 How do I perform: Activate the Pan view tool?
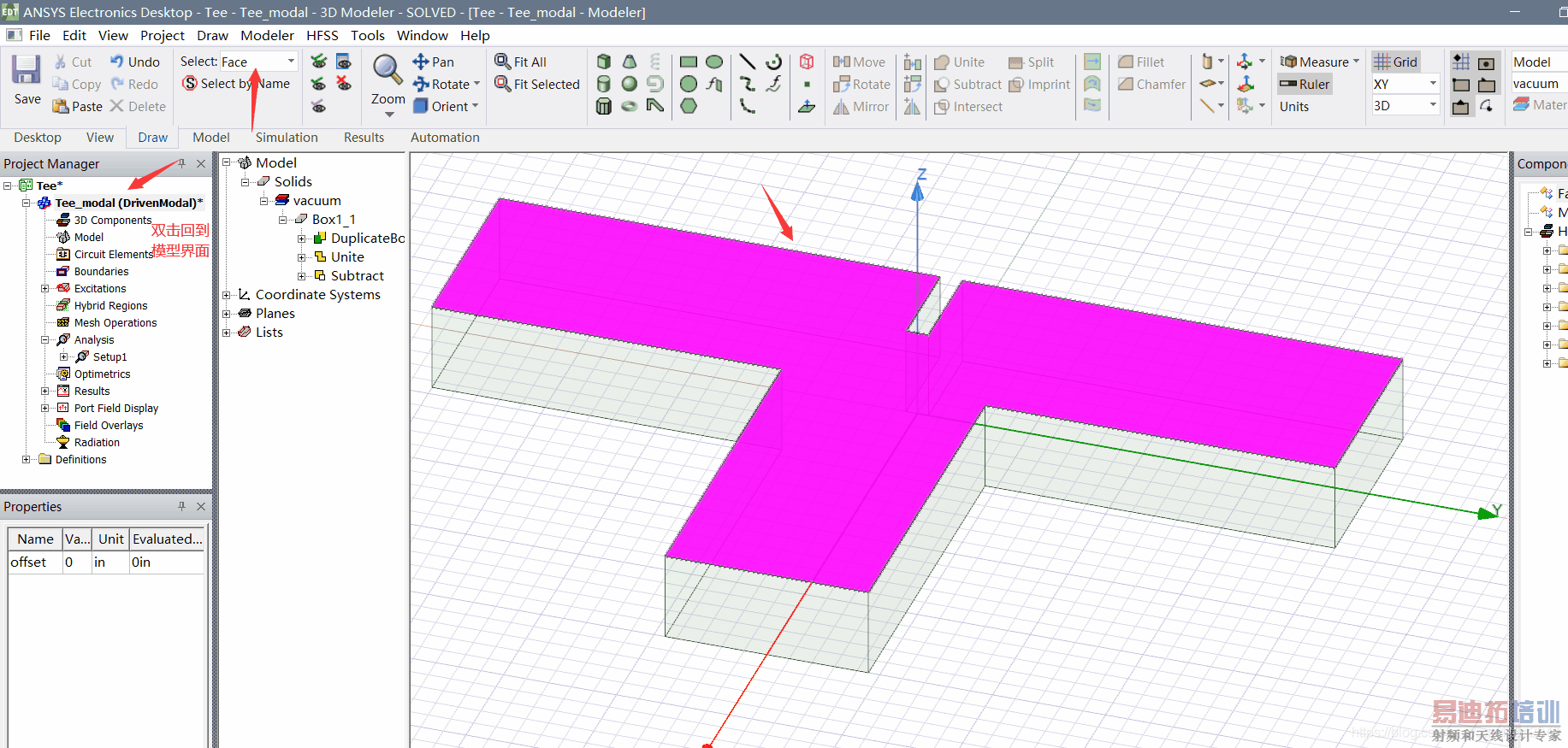(x=434, y=62)
